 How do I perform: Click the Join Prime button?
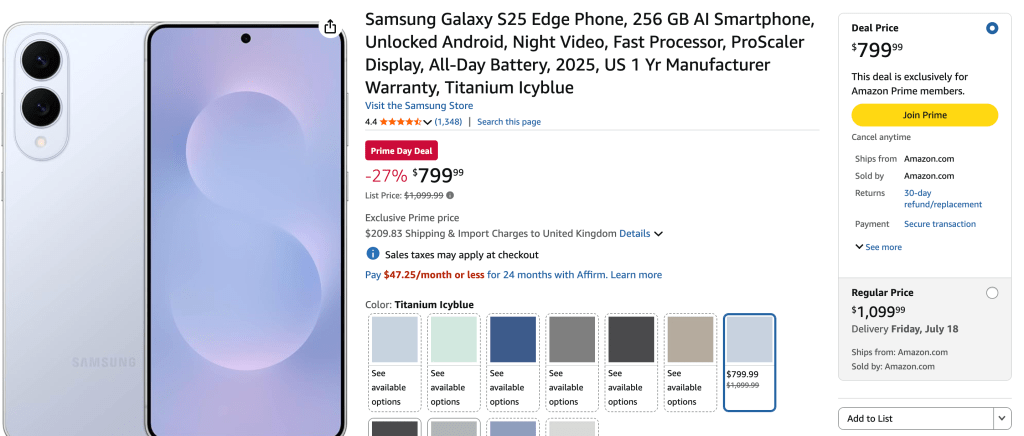click(924, 115)
